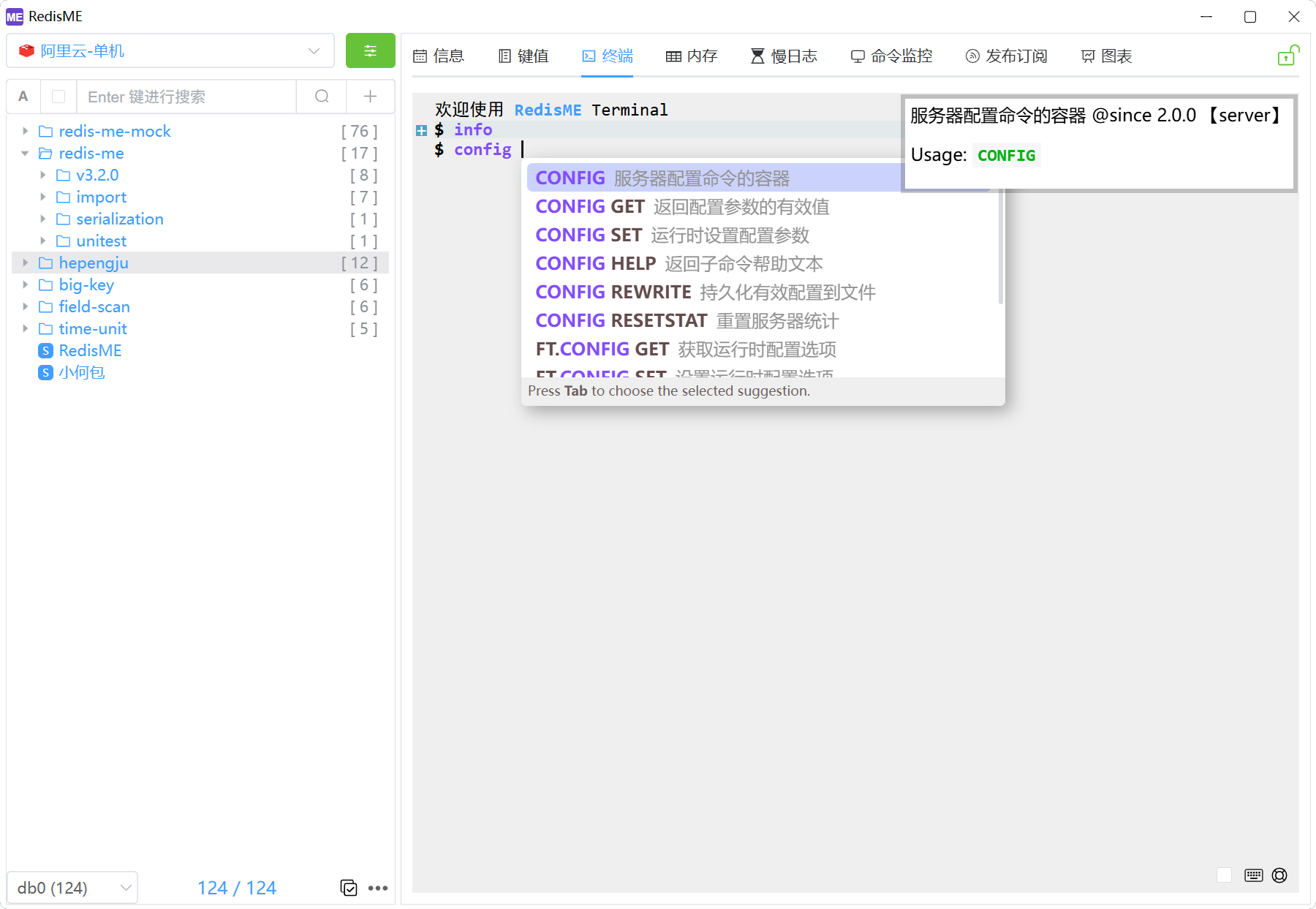Viewport: 1316px width, 909px height.
Task: Open the three-dot more options menu
Action: (x=378, y=888)
